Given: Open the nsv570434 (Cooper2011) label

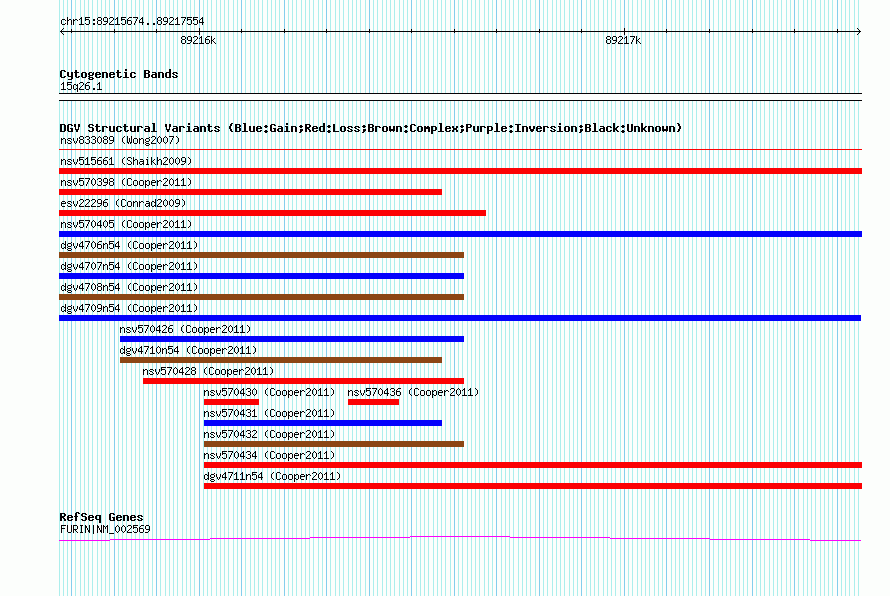Looking at the screenshot, I should click(x=269, y=455).
